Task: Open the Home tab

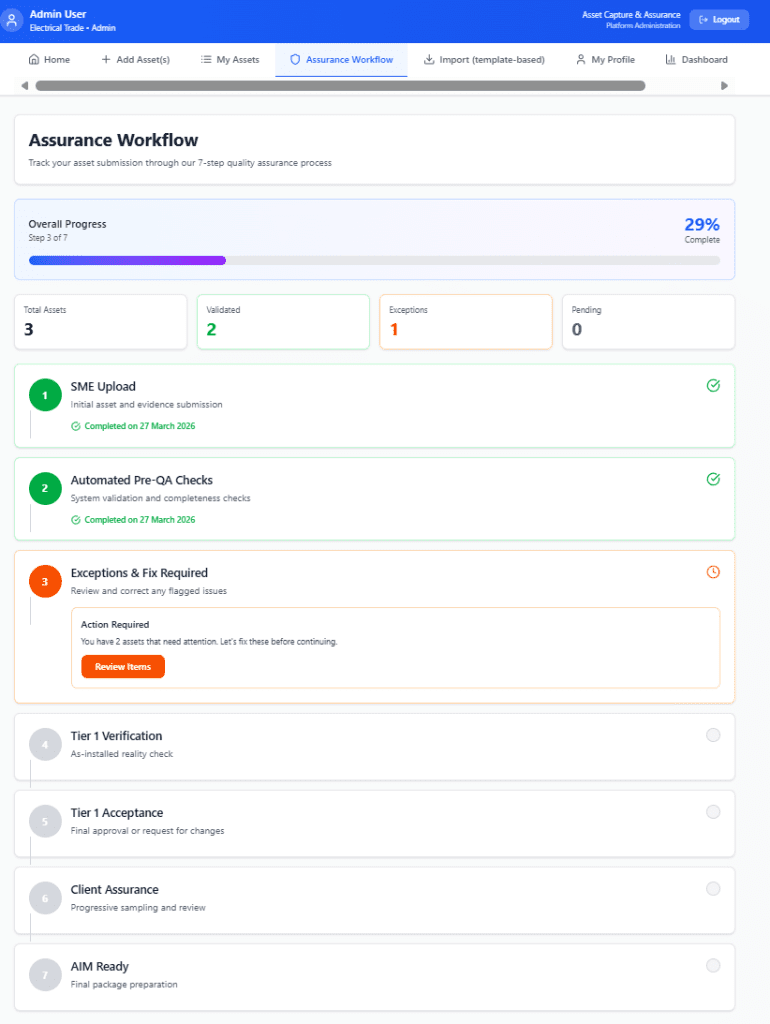Action: (49, 59)
